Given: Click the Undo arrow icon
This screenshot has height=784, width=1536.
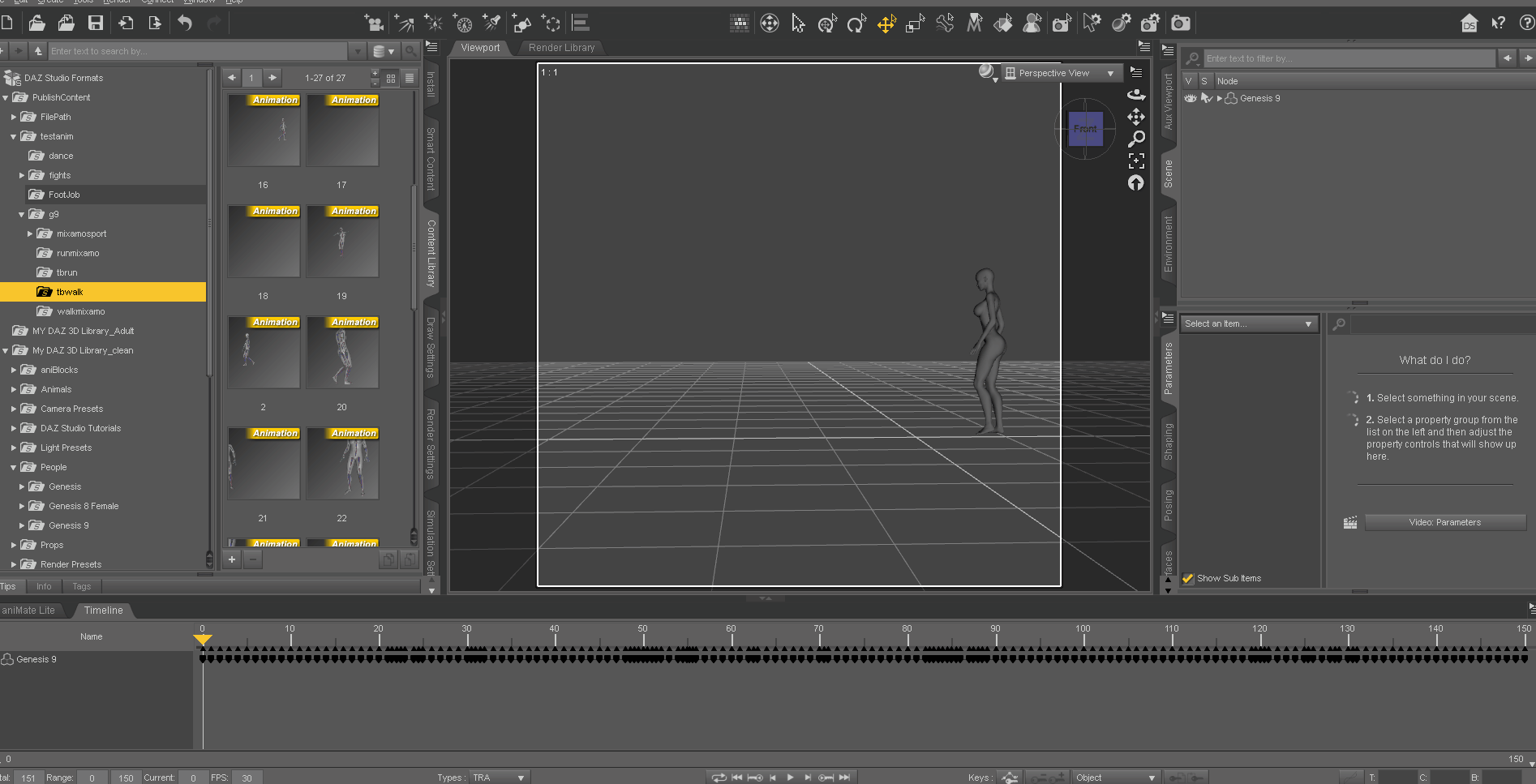Looking at the screenshot, I should tap(185, 24).
